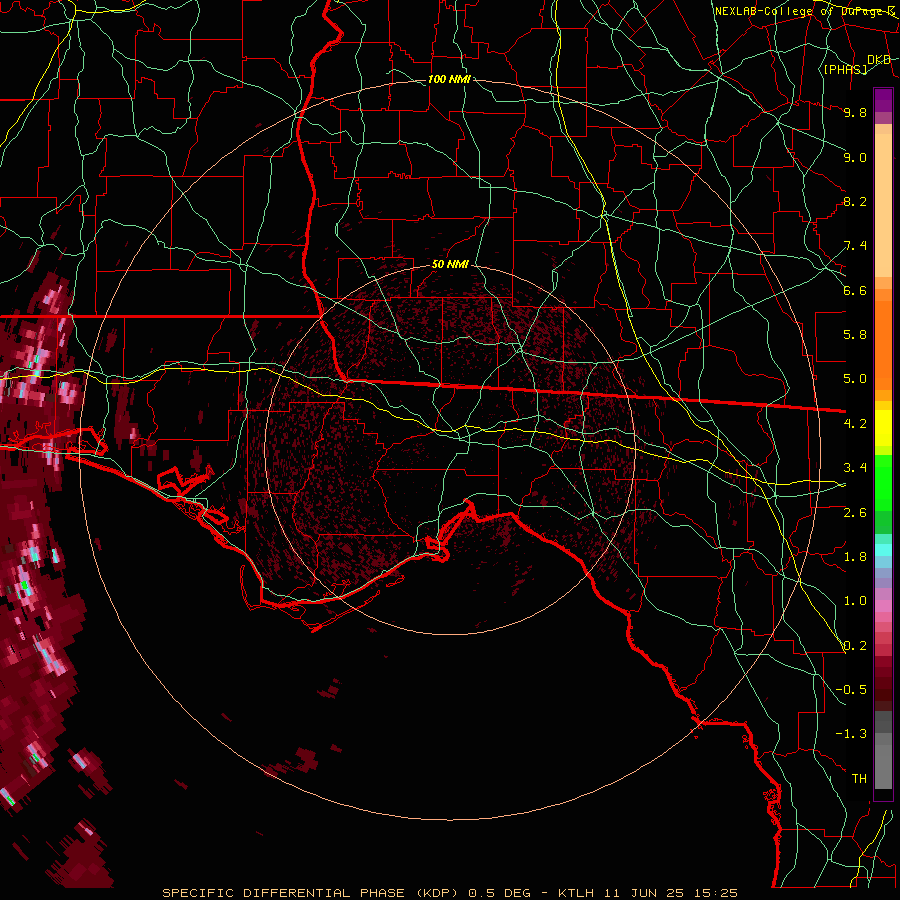Click the bright green color bar segment
This screenshot has height=900, width=900.
(883, 483)
